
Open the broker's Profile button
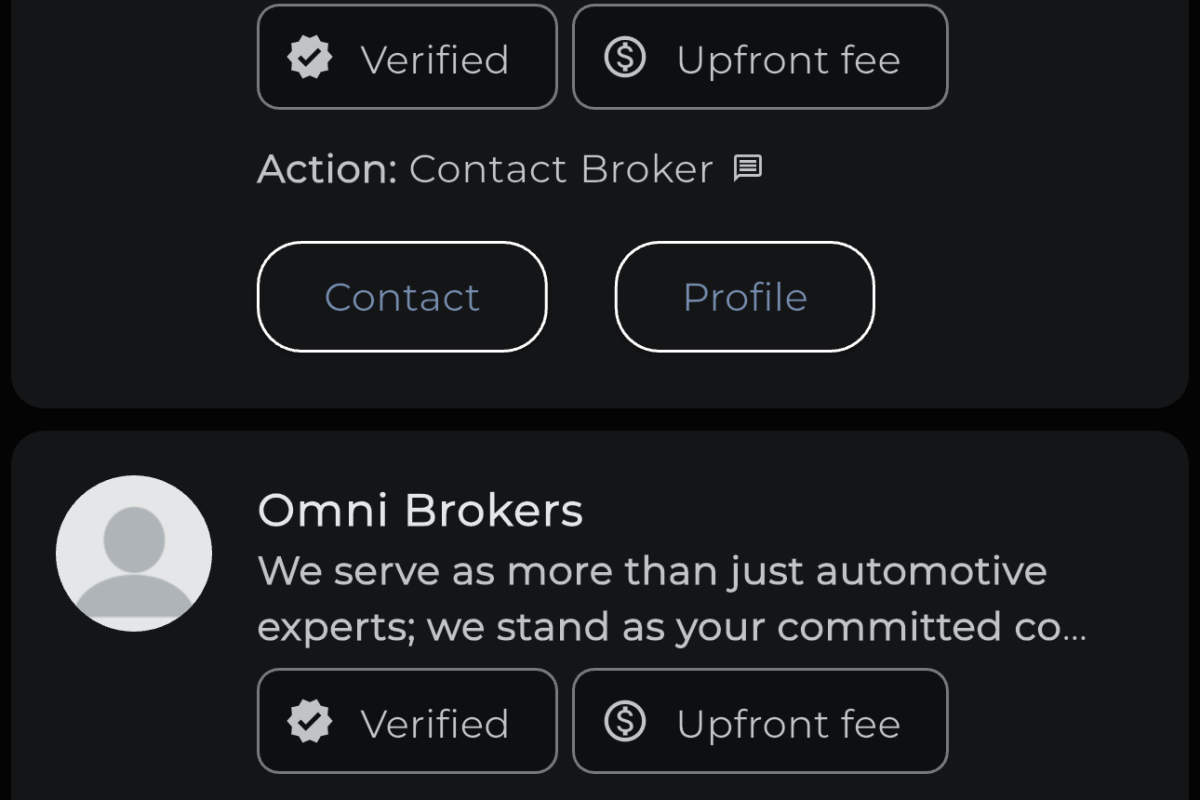745,297
